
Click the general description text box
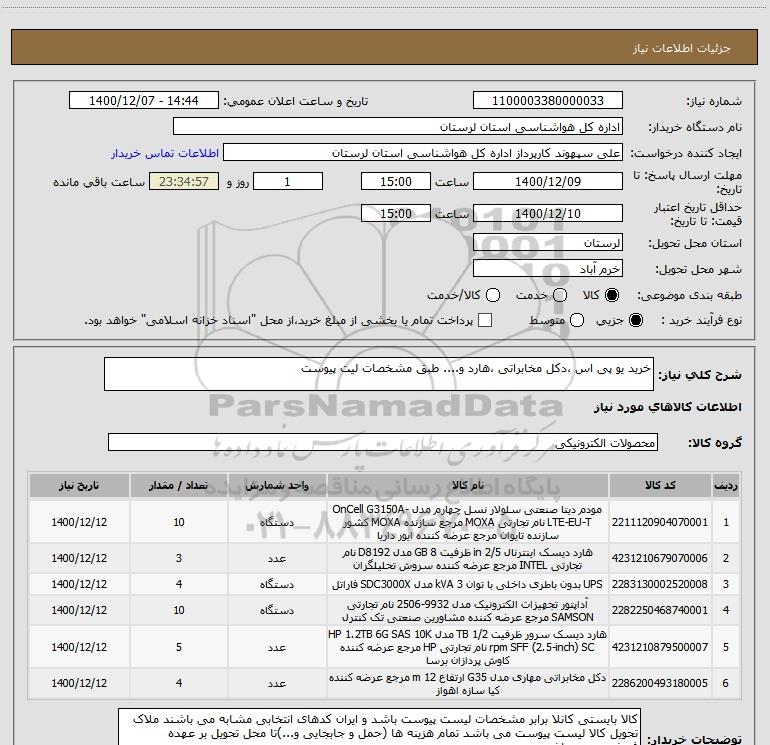pyautogui.click(x=379, y=374)
